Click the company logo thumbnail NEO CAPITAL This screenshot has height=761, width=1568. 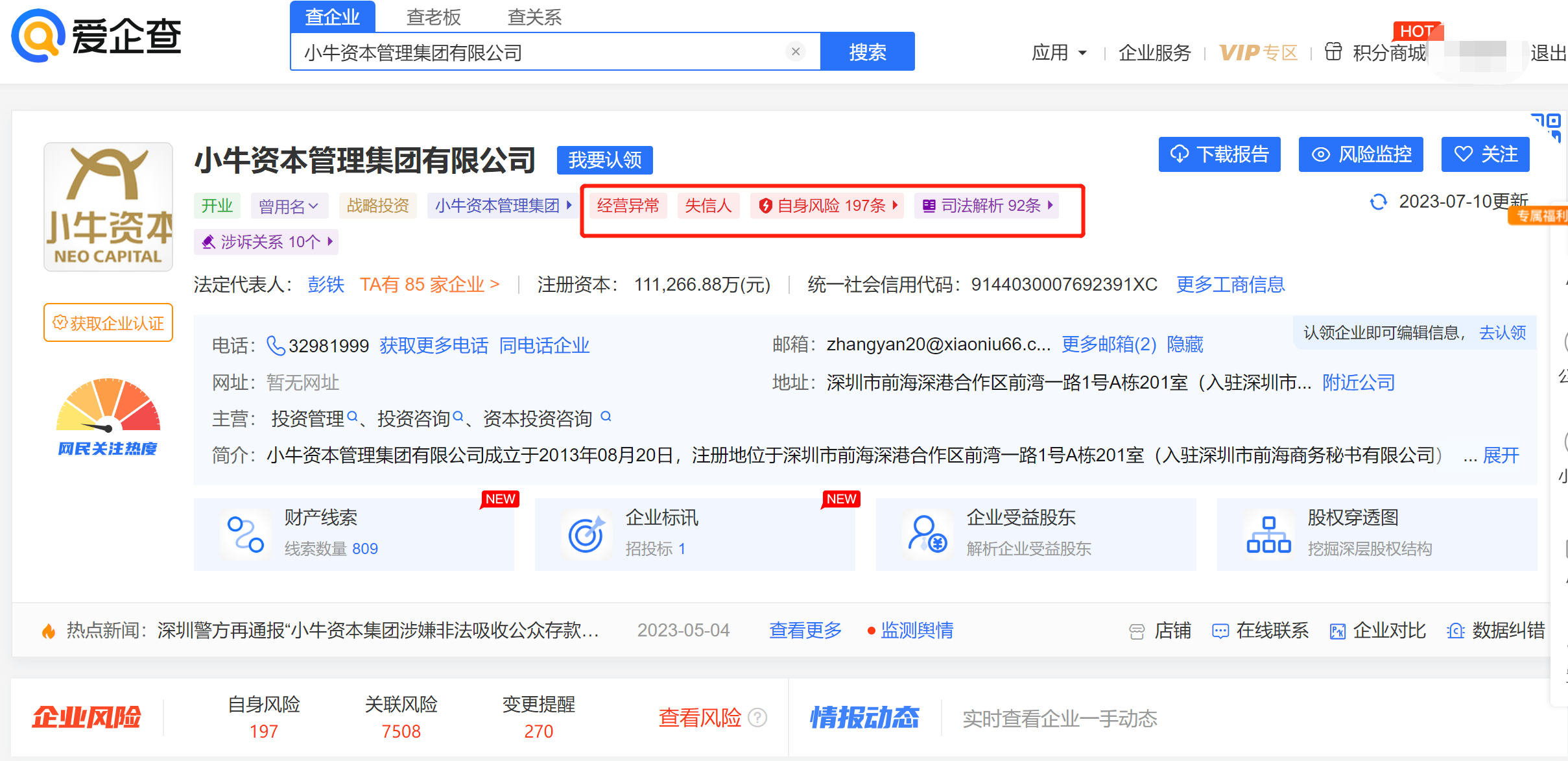tap(108, 206)
